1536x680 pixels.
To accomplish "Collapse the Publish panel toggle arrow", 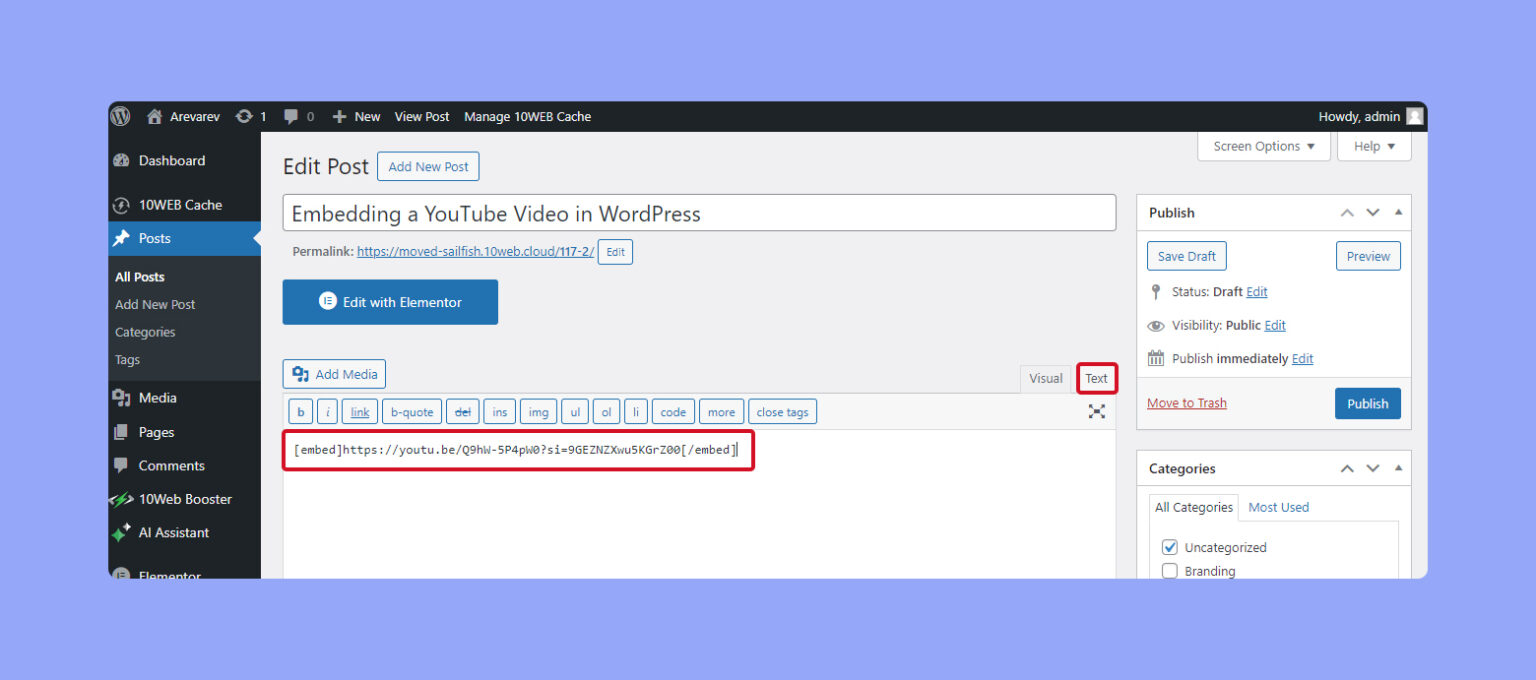I will tap(1398, 212).
